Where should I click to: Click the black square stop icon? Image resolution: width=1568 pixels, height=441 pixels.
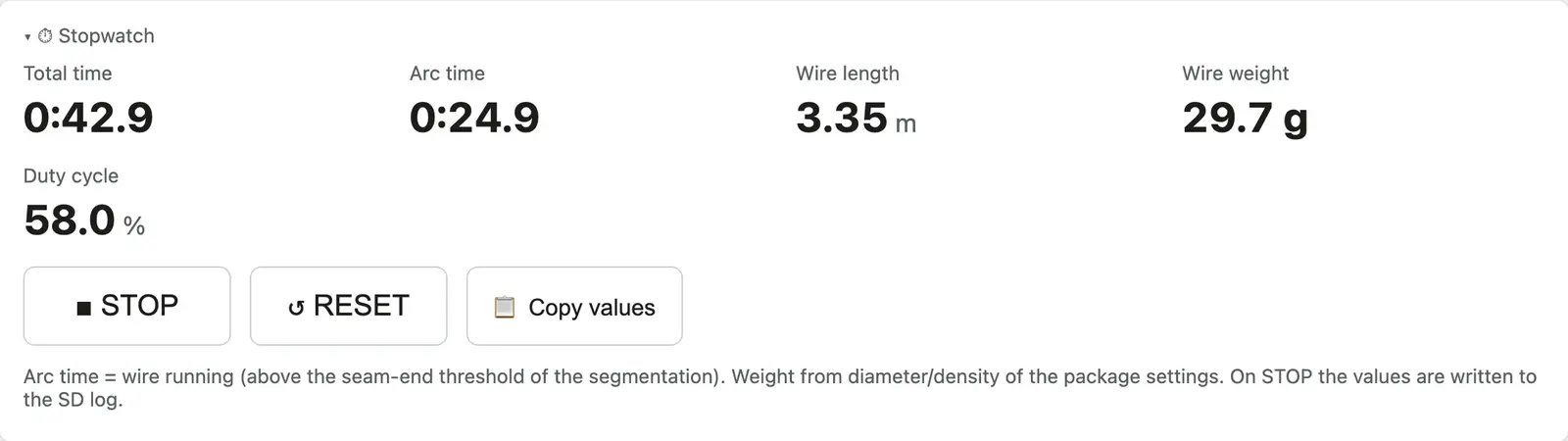coord(84,309)
